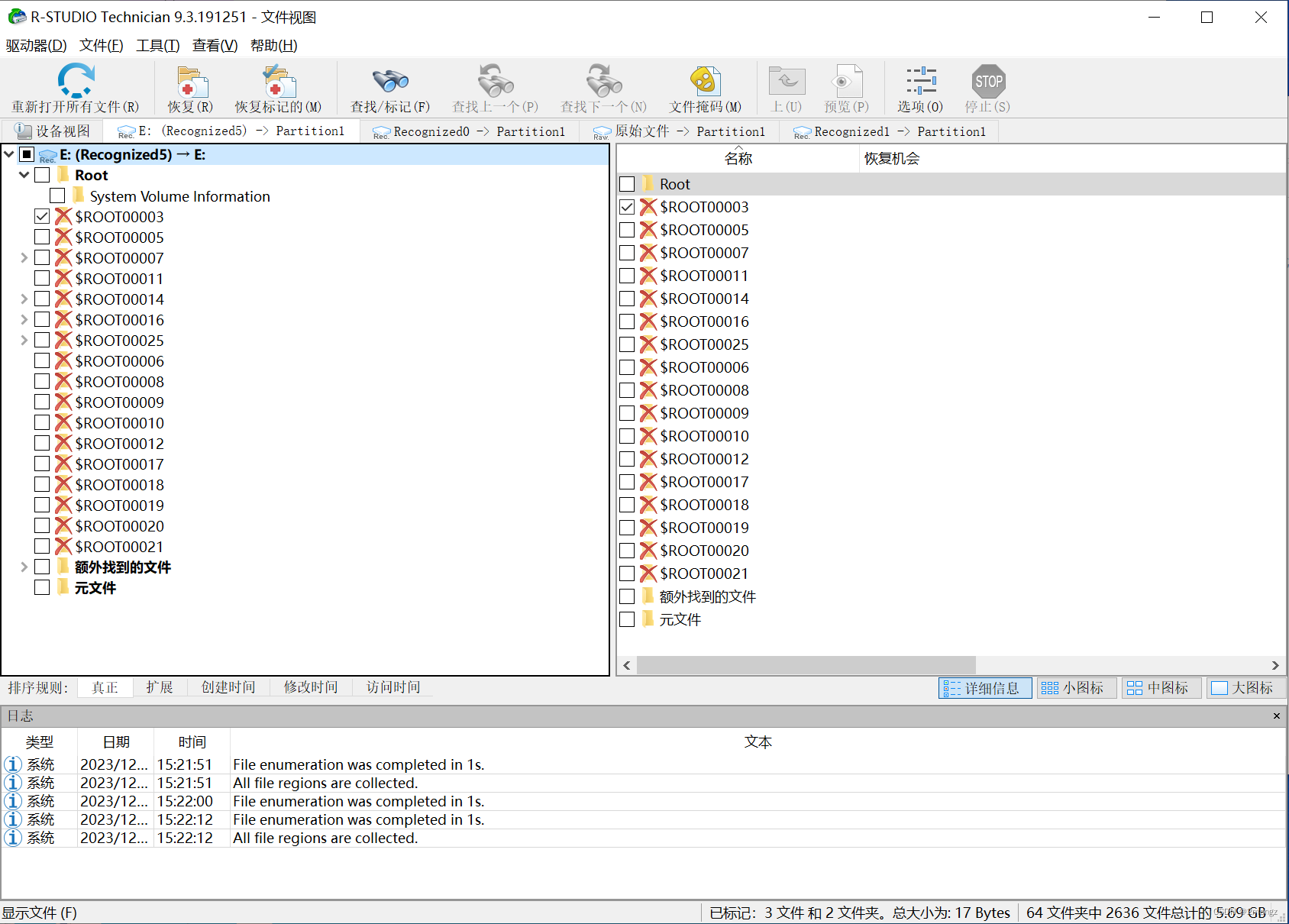Expand $ROOT00025 in the tree
Image resolution: width=1289 pixels, height=924 pixels.
tap(24, 341)
